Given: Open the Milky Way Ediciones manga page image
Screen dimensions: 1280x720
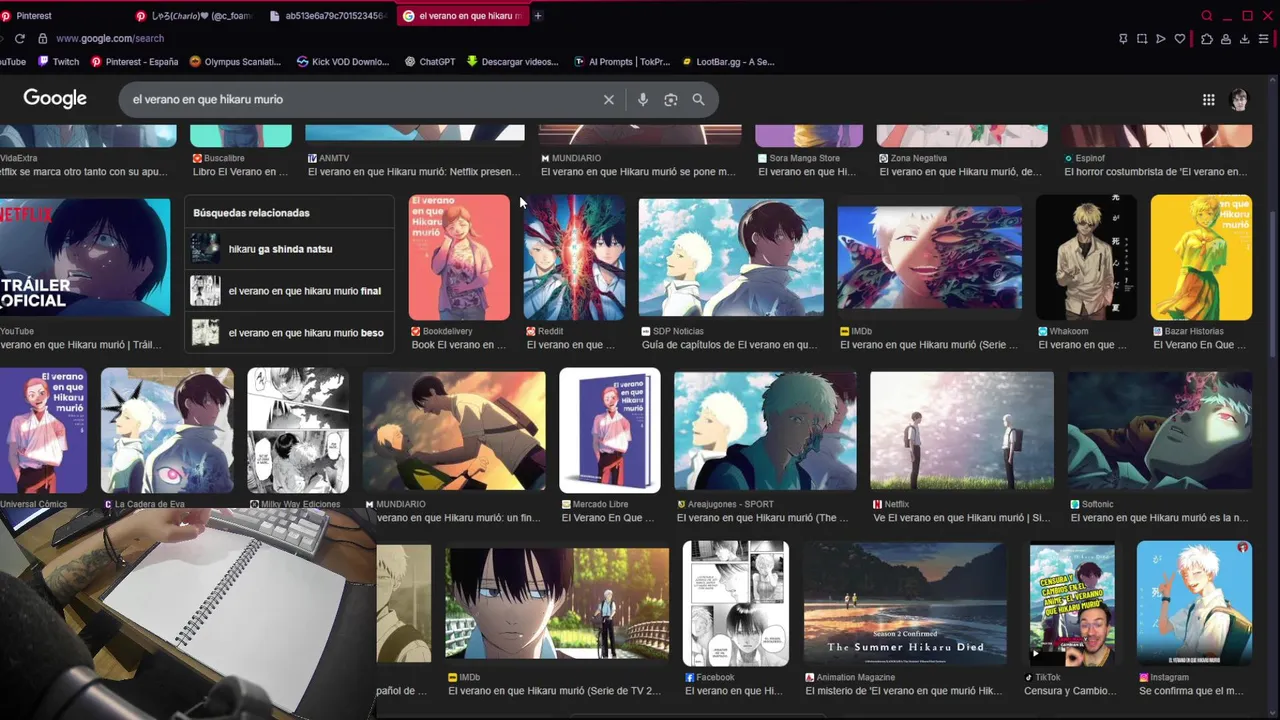Looking at the screenshot, I should [298, 430].
